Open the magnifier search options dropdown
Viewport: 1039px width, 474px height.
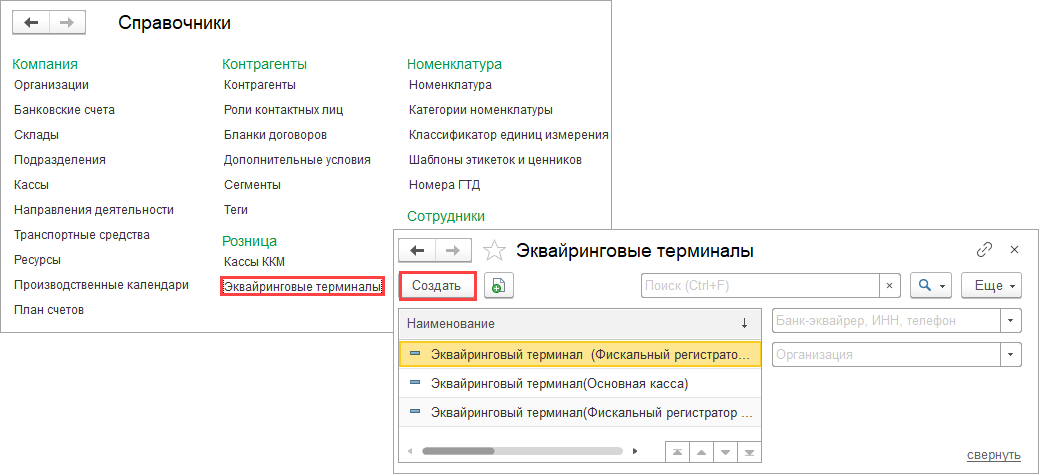coord(929,286)
